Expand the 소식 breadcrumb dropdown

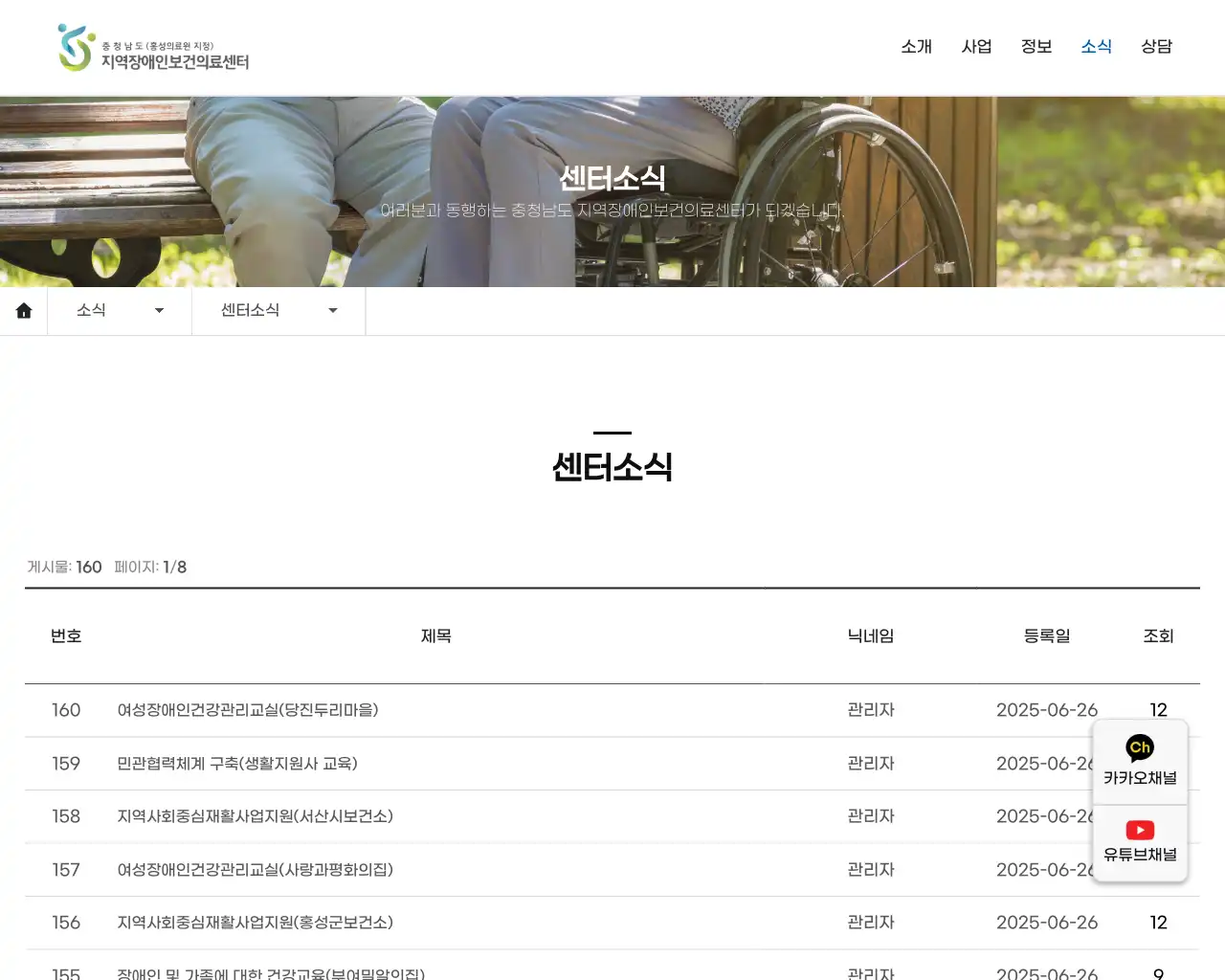click(120, 310)
